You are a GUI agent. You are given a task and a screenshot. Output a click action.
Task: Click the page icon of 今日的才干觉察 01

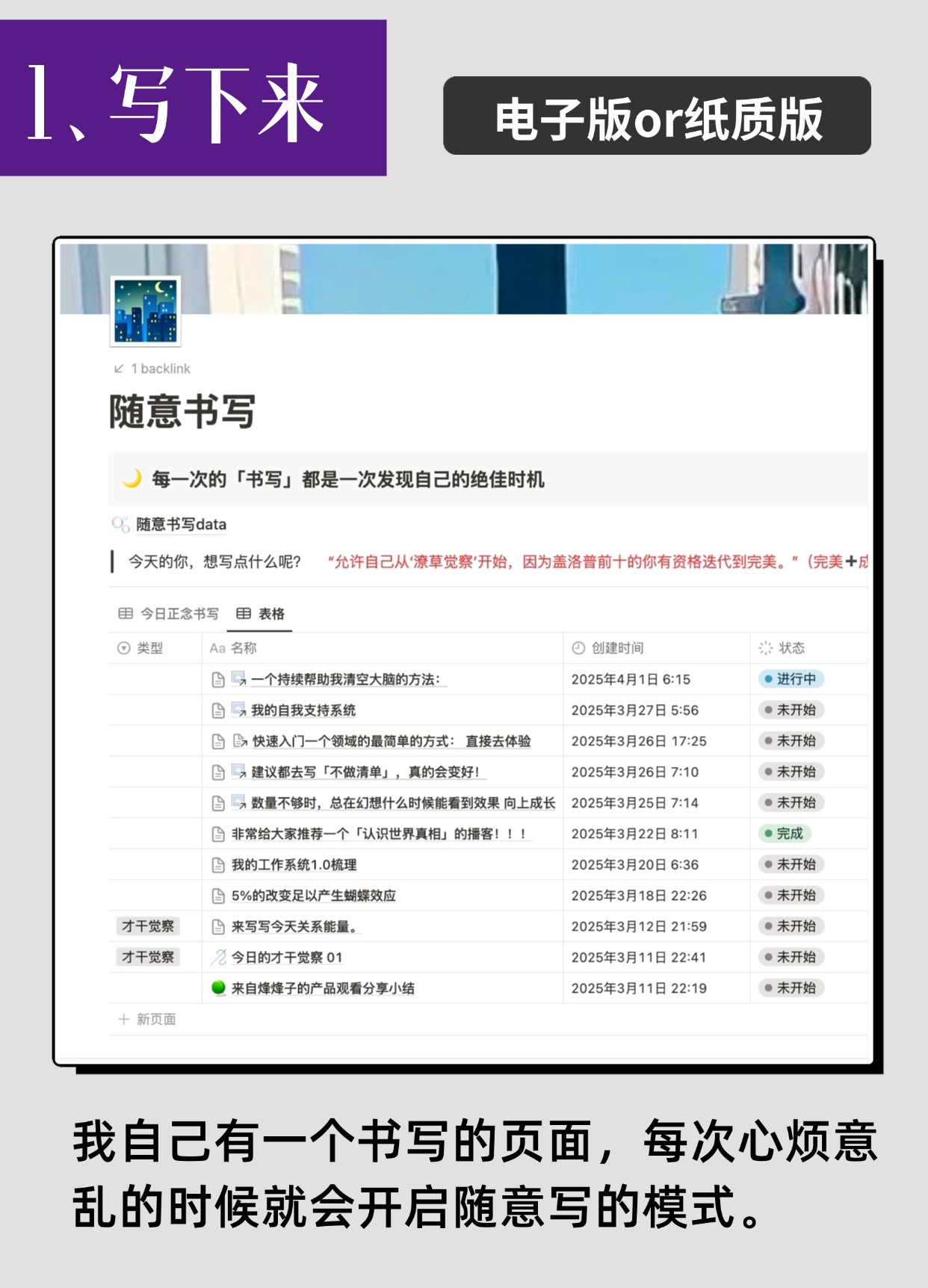tap(218, 957)
